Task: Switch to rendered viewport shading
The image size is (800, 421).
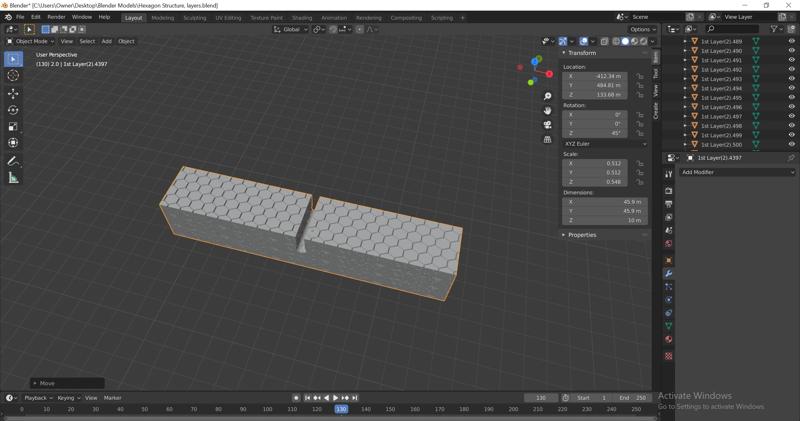Action: 644,41
